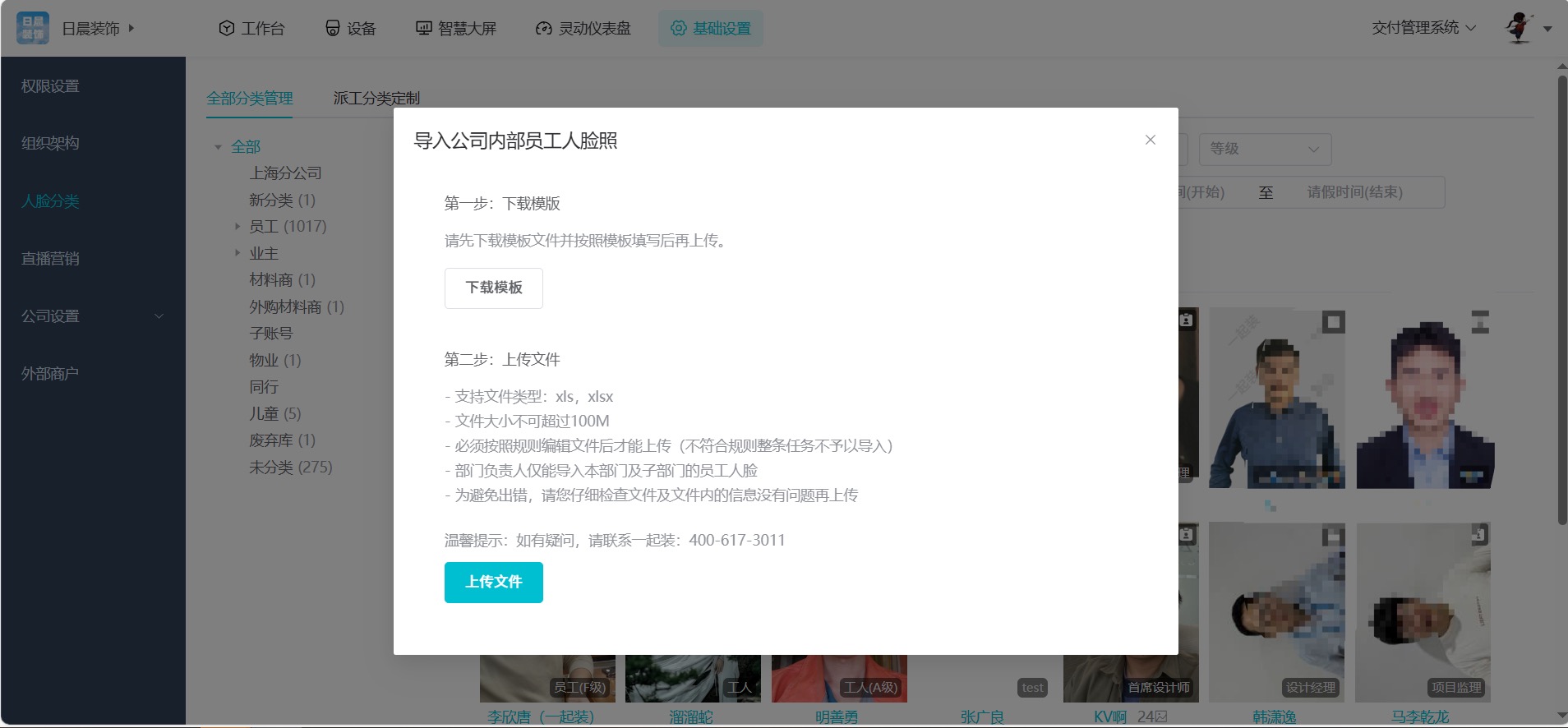Click the page's vertical scrollbar
The height and width of the screenshot is (728, 1568).
1561,296
